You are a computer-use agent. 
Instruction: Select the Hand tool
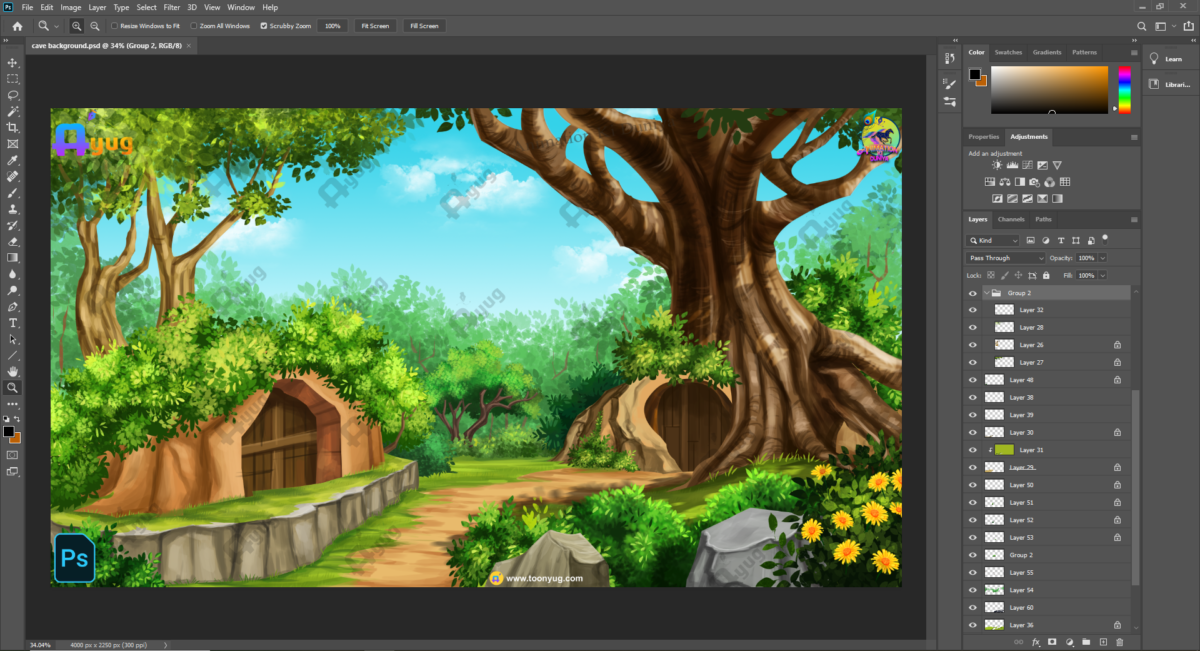13,371
